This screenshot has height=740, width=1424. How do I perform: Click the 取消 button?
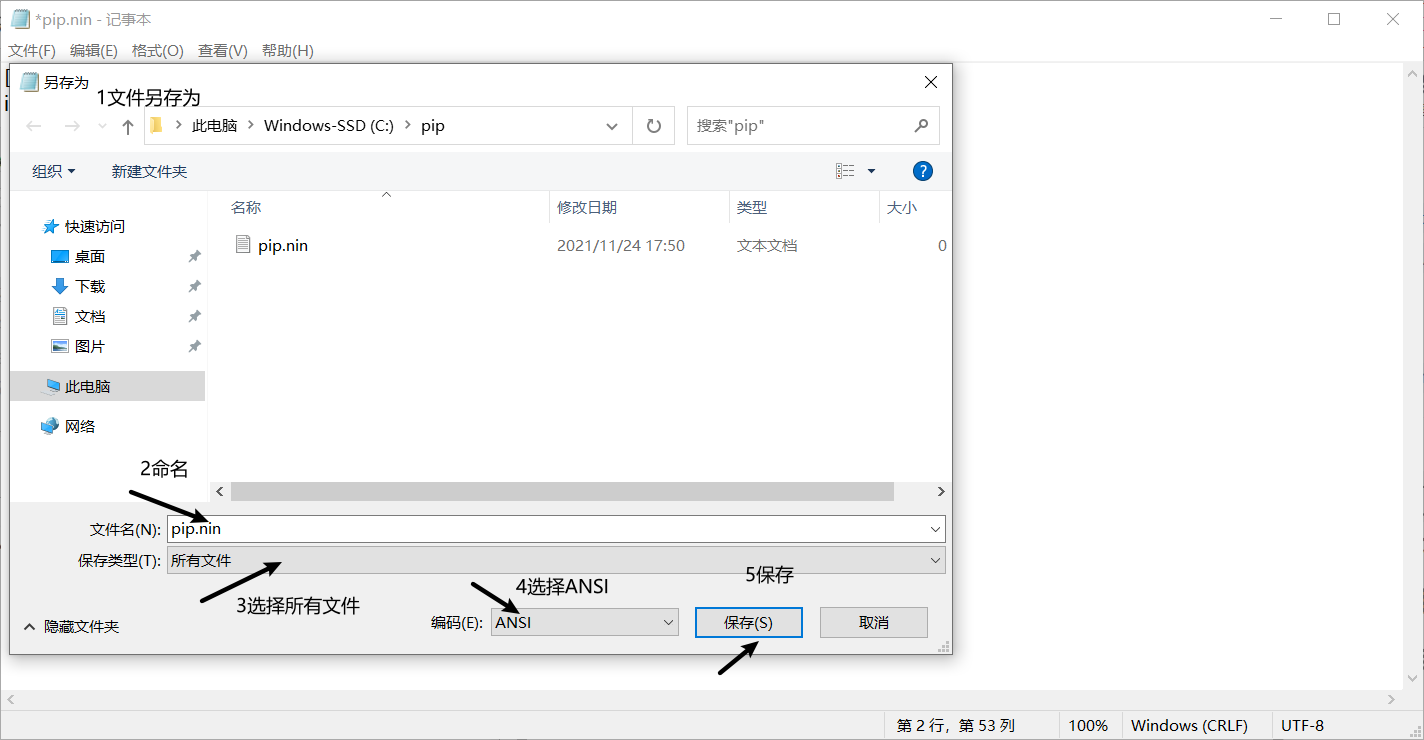point(874,622)
